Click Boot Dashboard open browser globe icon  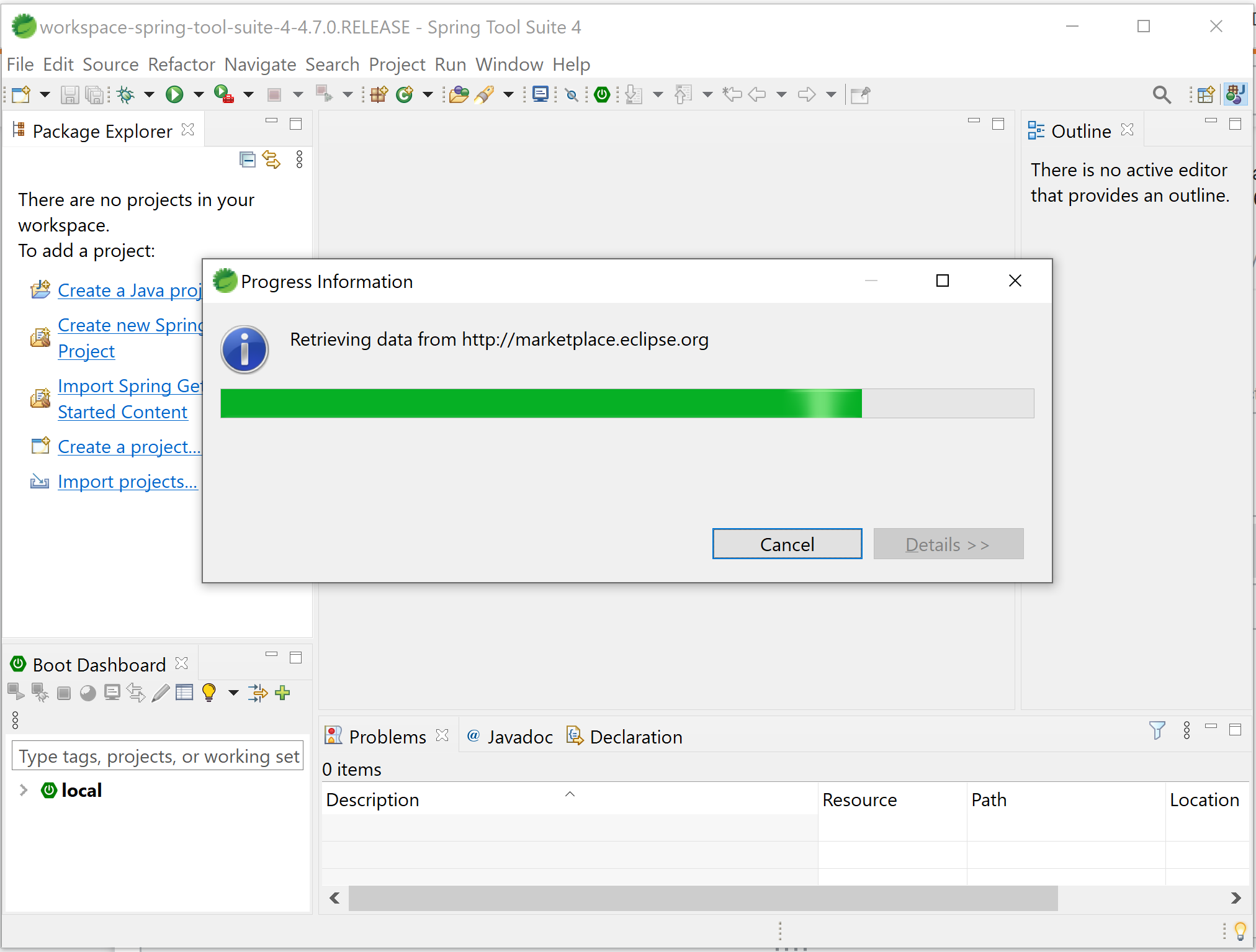(x=88, y=693)
